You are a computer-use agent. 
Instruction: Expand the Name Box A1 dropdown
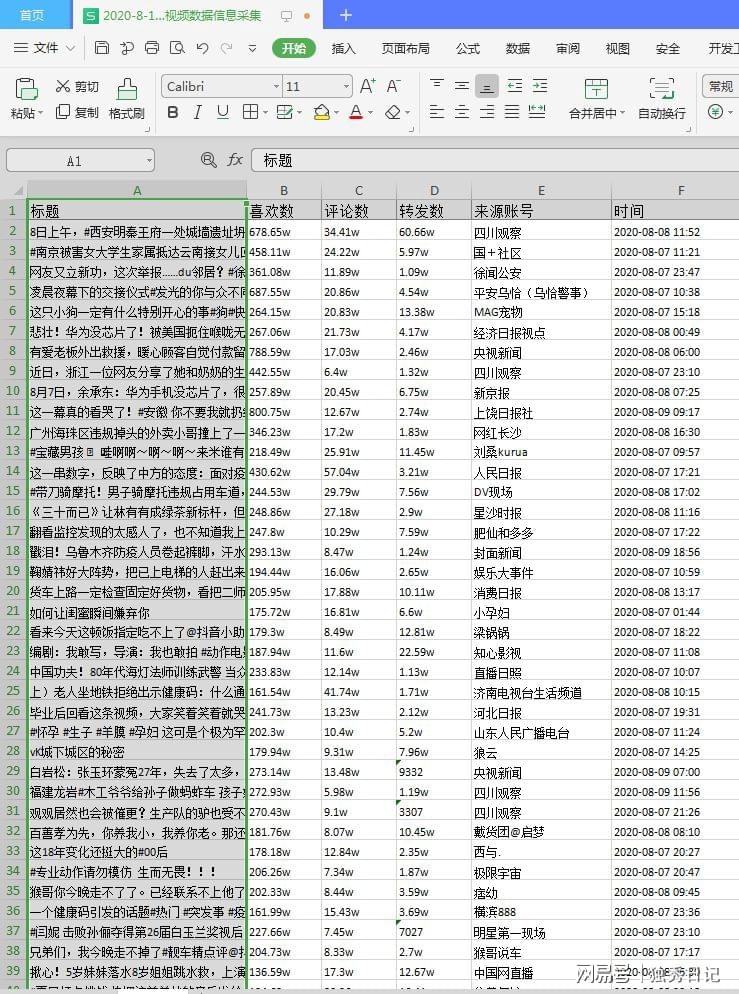(148, 160)
